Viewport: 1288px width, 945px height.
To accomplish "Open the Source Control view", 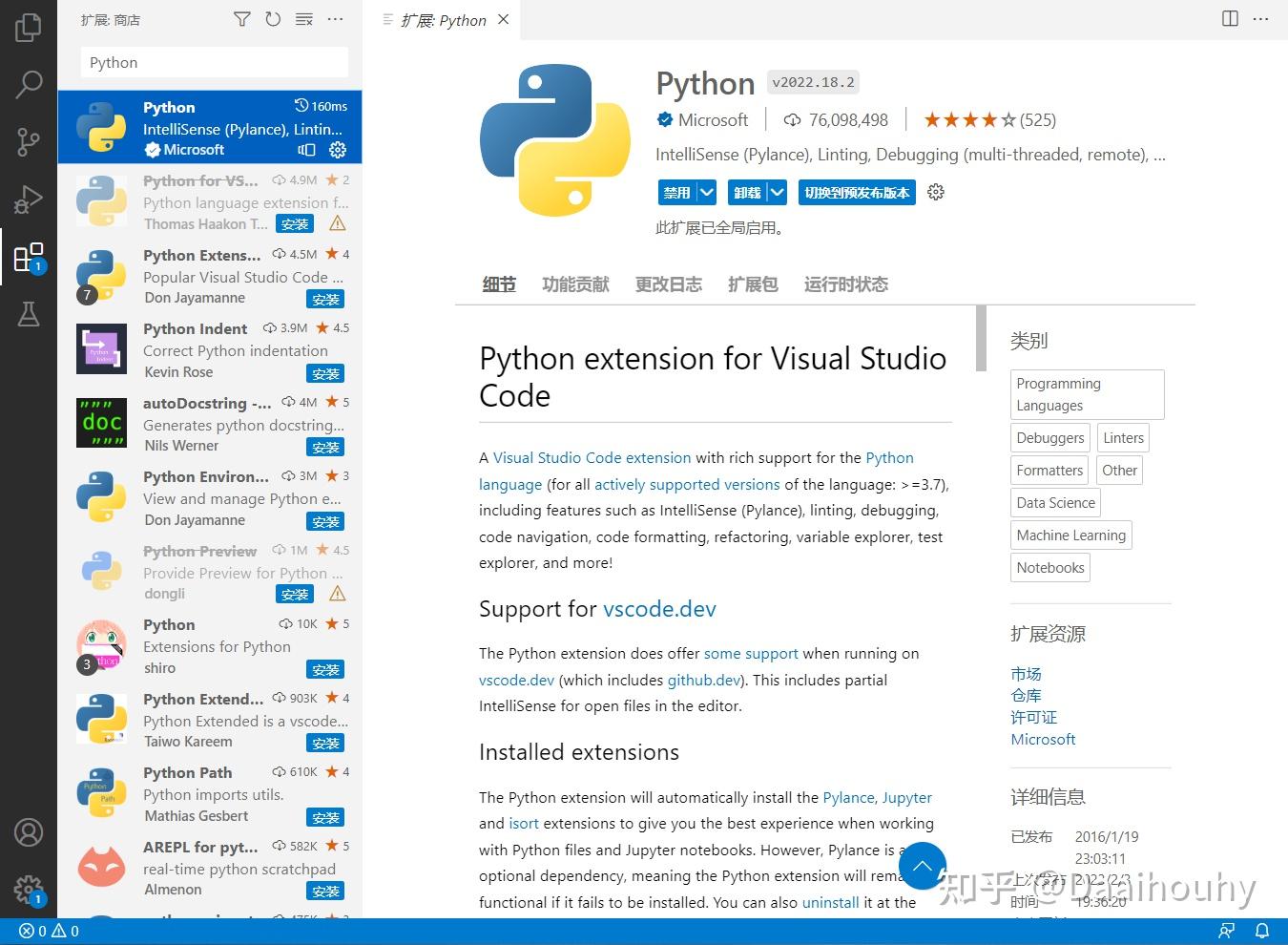I will pyautogui.click(x=29, y=142).
